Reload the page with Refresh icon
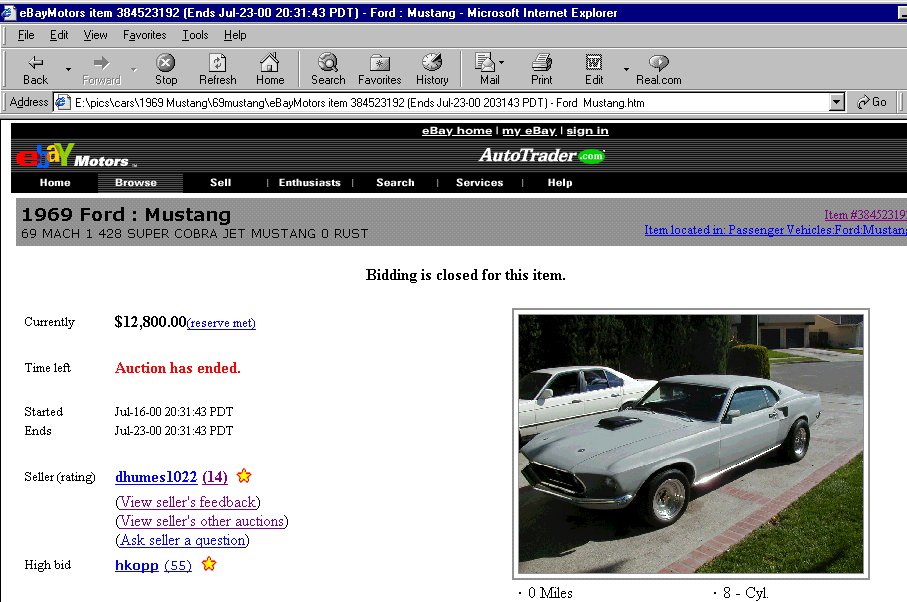This screenshot has width=907, height=602. coord(217,62)
